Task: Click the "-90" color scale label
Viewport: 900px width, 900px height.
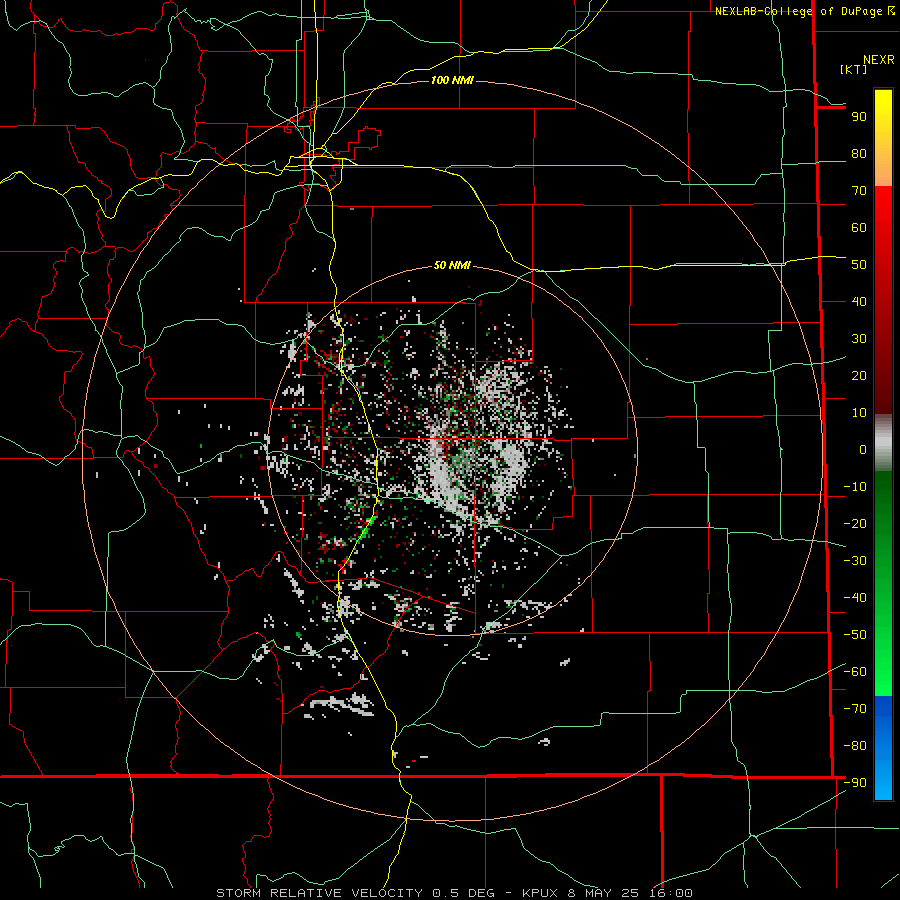Action: click(x=855, y=783)
